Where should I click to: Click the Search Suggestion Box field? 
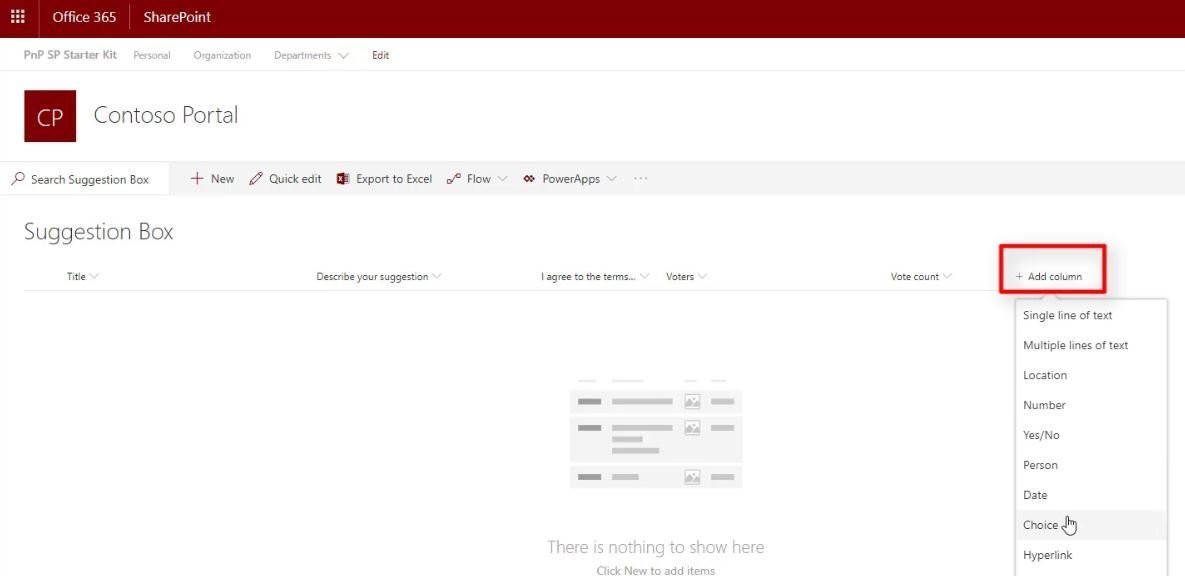(85, 179)
